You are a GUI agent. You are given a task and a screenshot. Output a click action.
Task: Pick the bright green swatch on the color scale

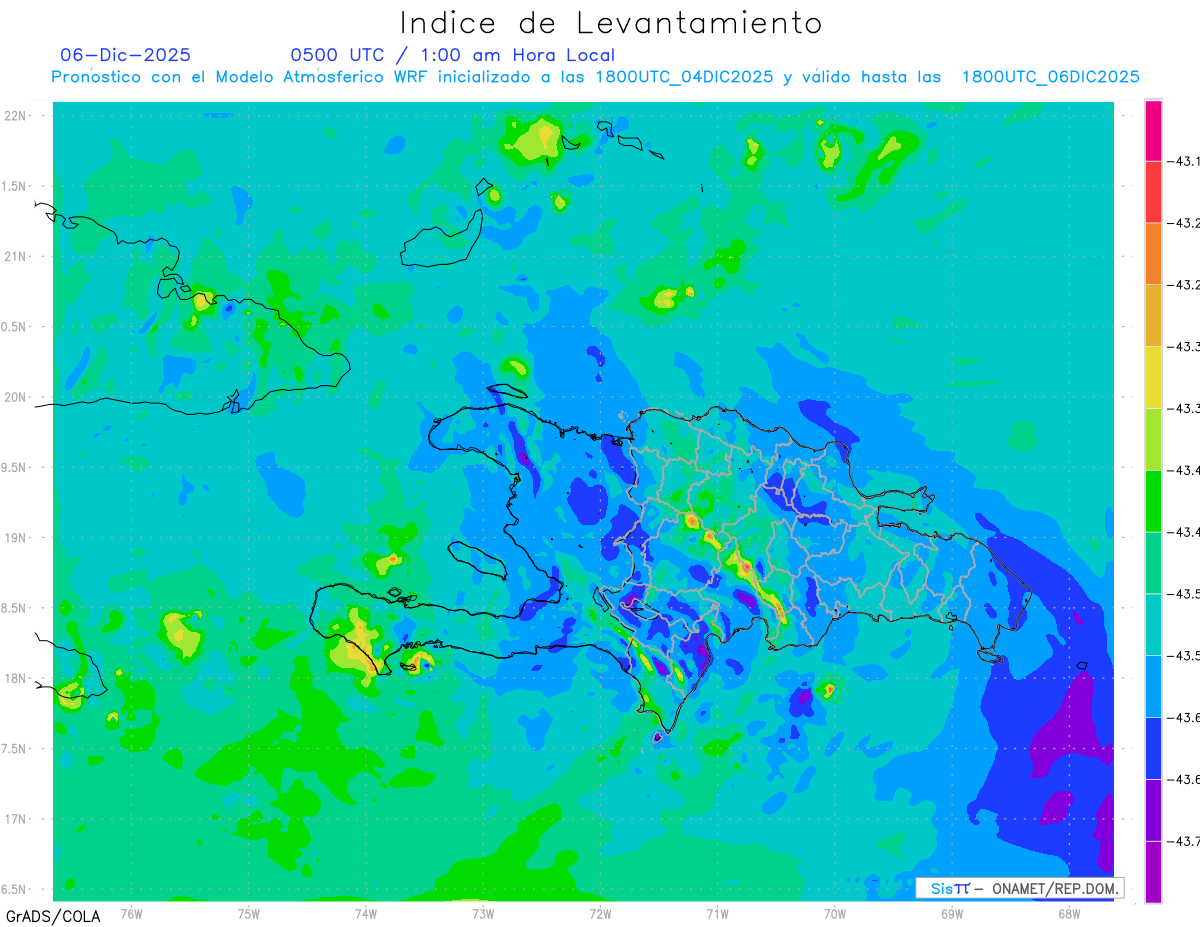point(1153,501)
